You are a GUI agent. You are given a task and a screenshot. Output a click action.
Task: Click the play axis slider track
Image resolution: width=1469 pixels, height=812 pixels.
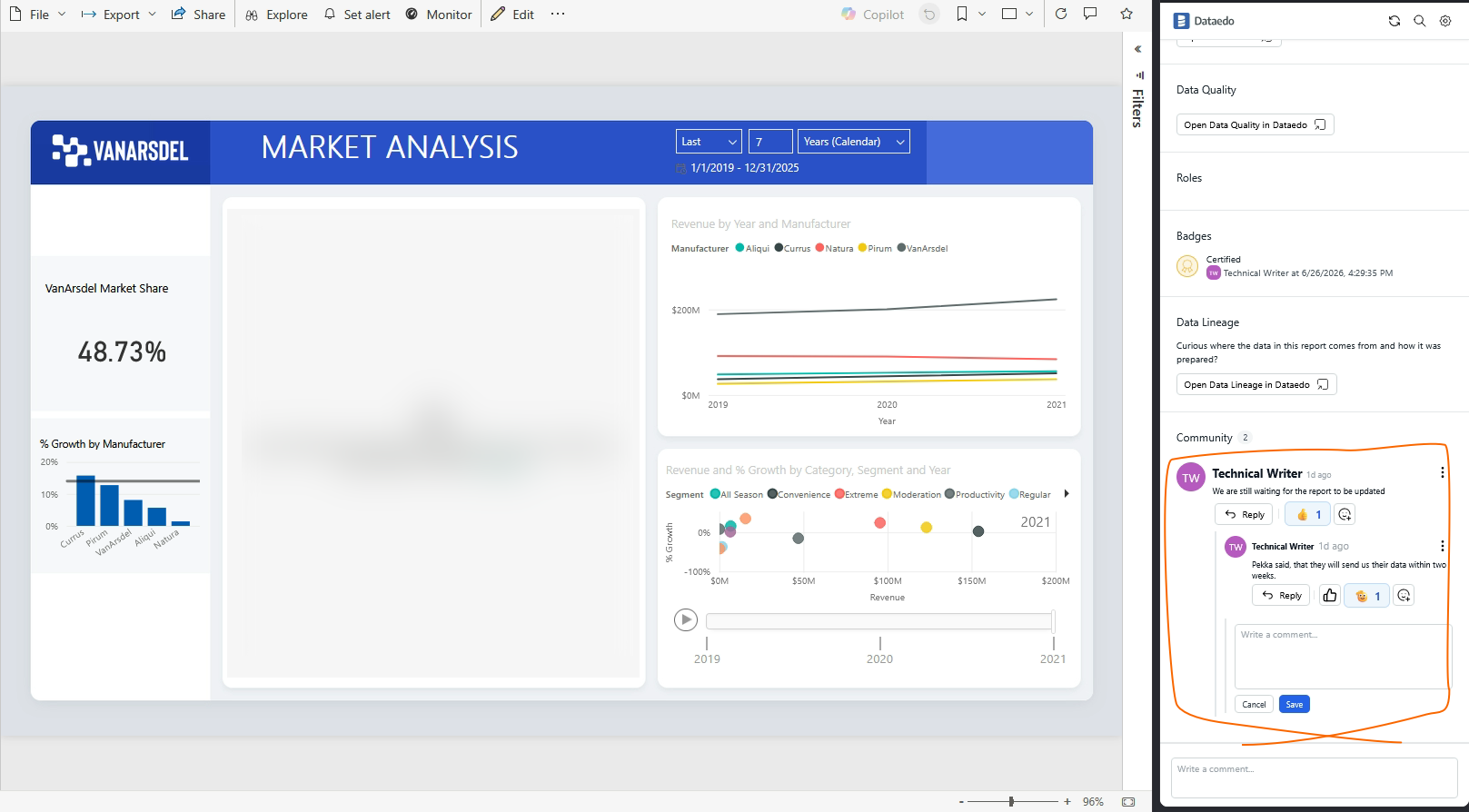pyautogui.click(x=879, y=621)
